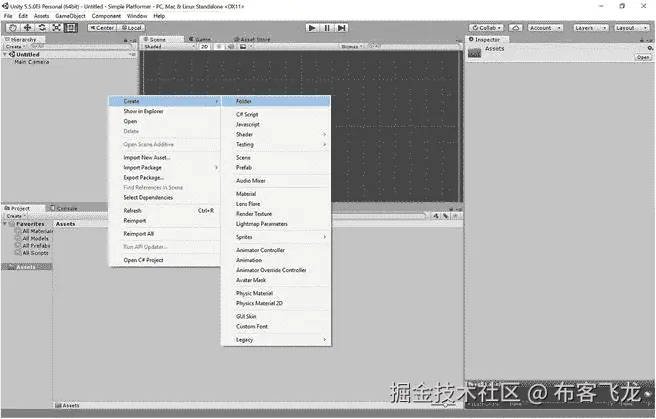Open the Collab dropdown

(x=487, y=28)
